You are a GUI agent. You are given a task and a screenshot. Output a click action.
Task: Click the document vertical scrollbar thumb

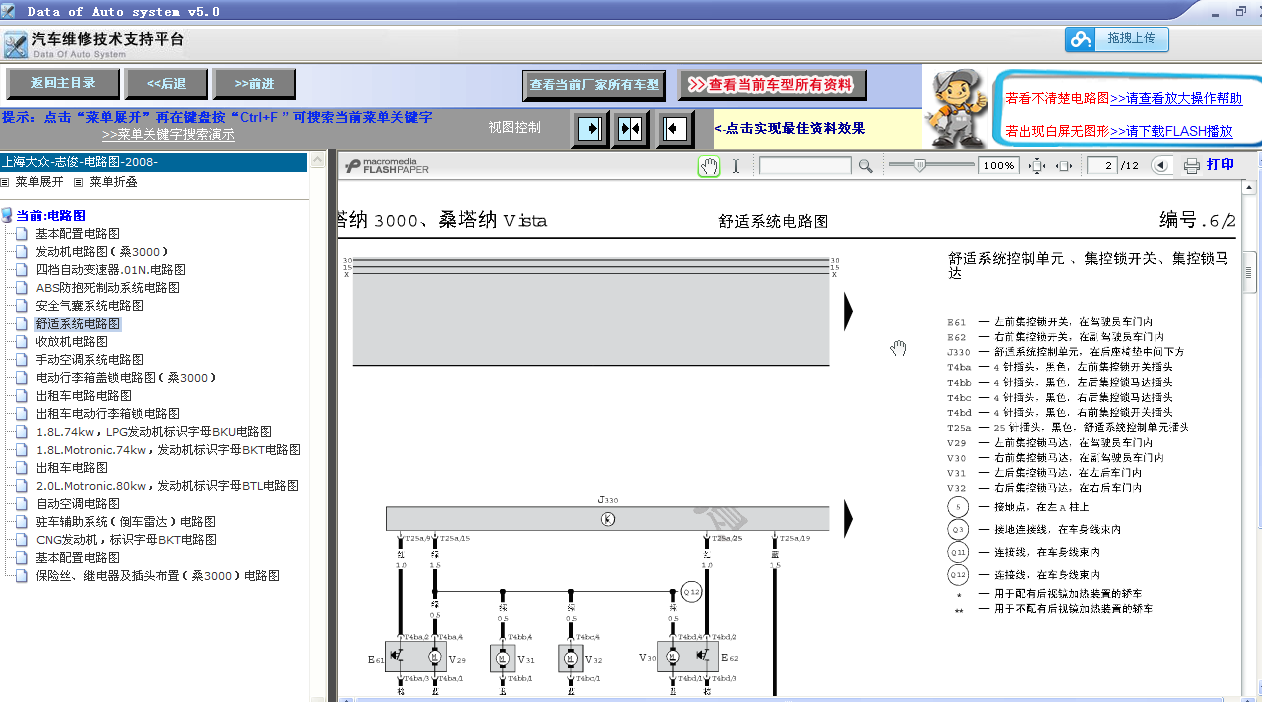point(1249,274)
